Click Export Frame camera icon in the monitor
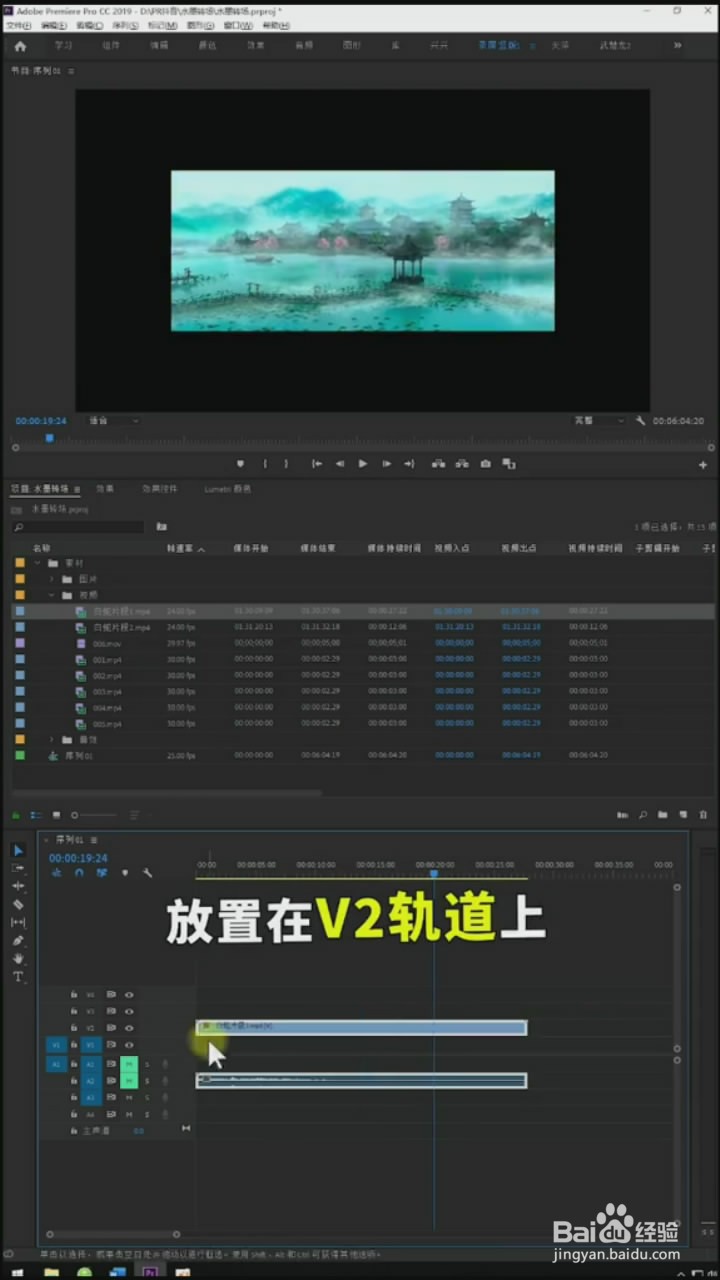Image resolution: width=720 pixels, height=1280 pixels. [x=485, y=464]
